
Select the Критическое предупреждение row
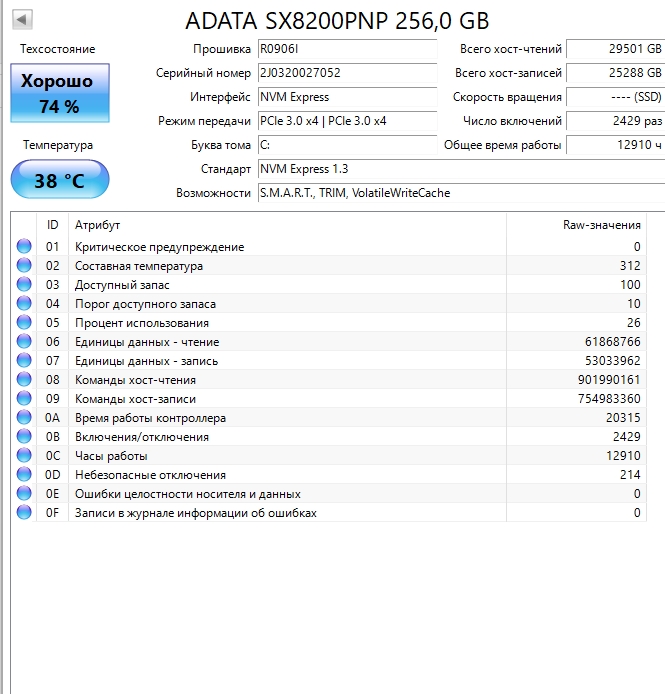pyautogui.click(x=329, y=246)
